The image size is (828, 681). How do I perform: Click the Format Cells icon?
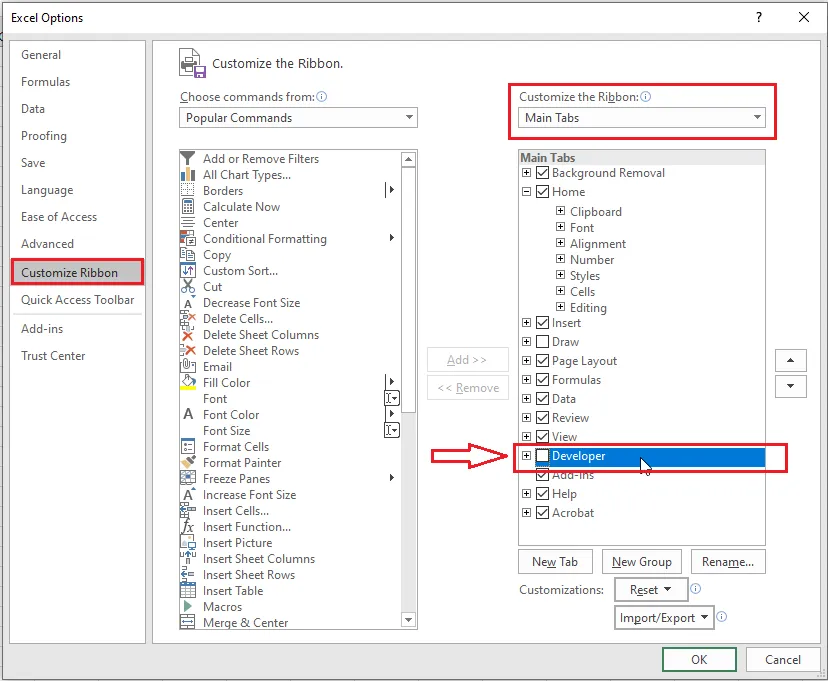[x=187, y=446]
